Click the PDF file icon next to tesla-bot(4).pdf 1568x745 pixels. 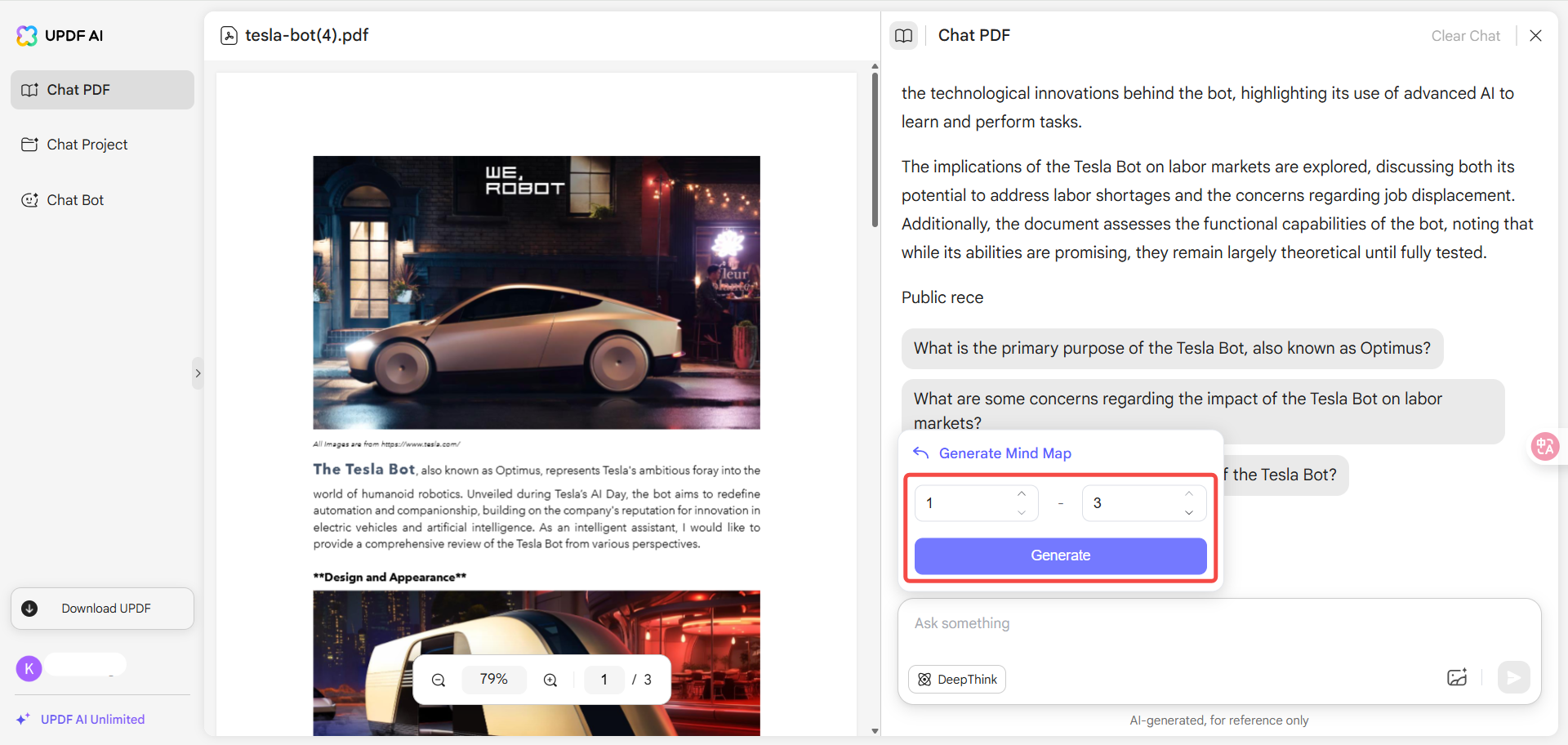tap(229, 35)
